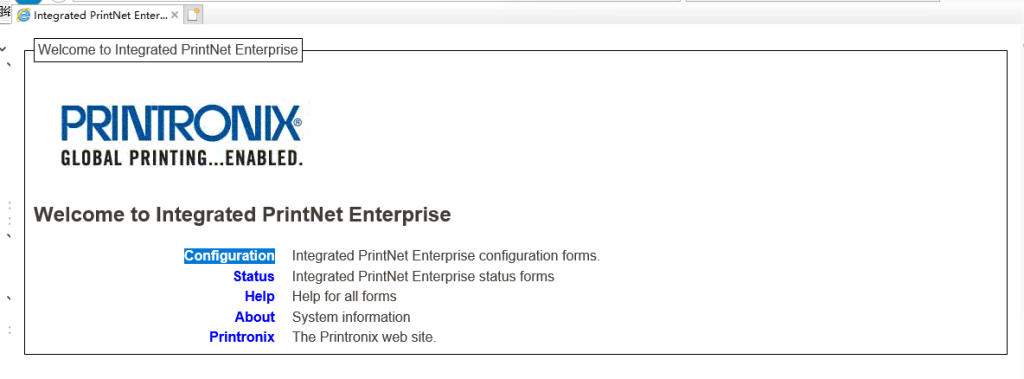The width and height of the screenshot is (1024, 379).
Task: Click the Printronix company logo
Action: (x=182, y=134)
